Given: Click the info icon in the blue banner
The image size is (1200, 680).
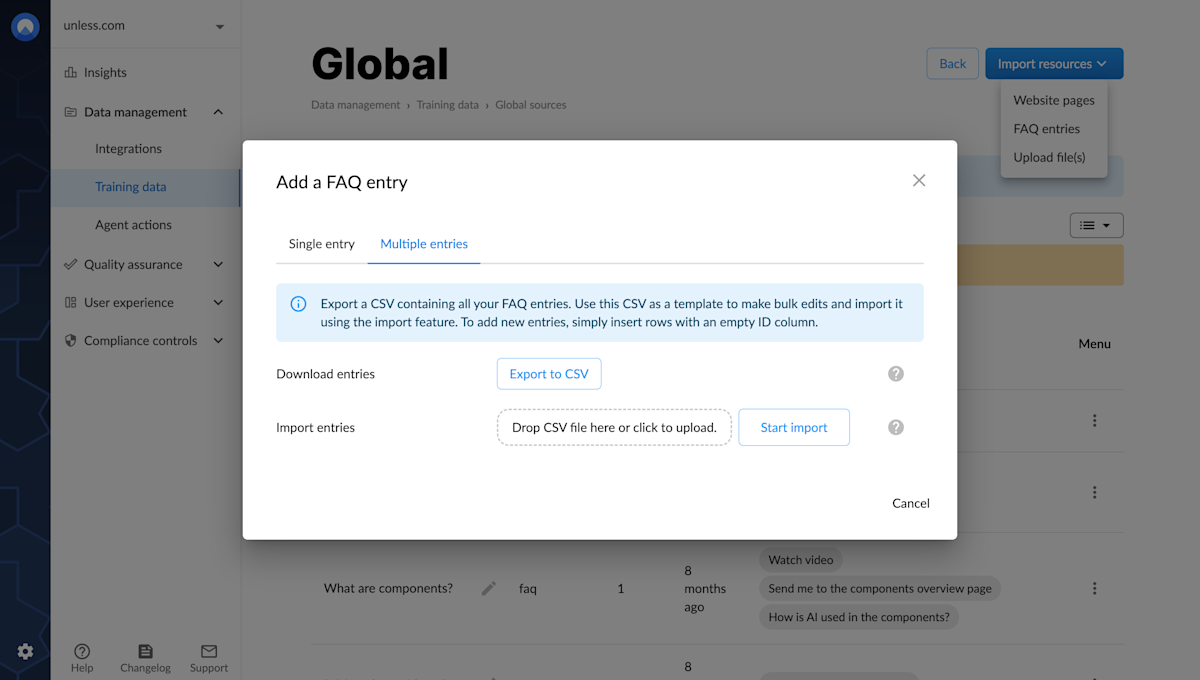Looking at the screenshot, I should point(298,304).
